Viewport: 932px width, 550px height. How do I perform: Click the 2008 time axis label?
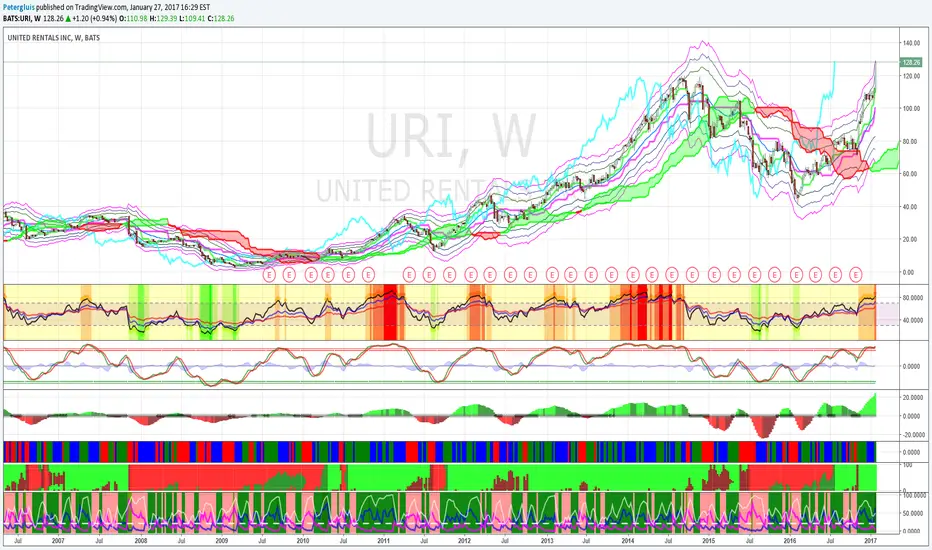pyautogui.click(x=141, y=540)
